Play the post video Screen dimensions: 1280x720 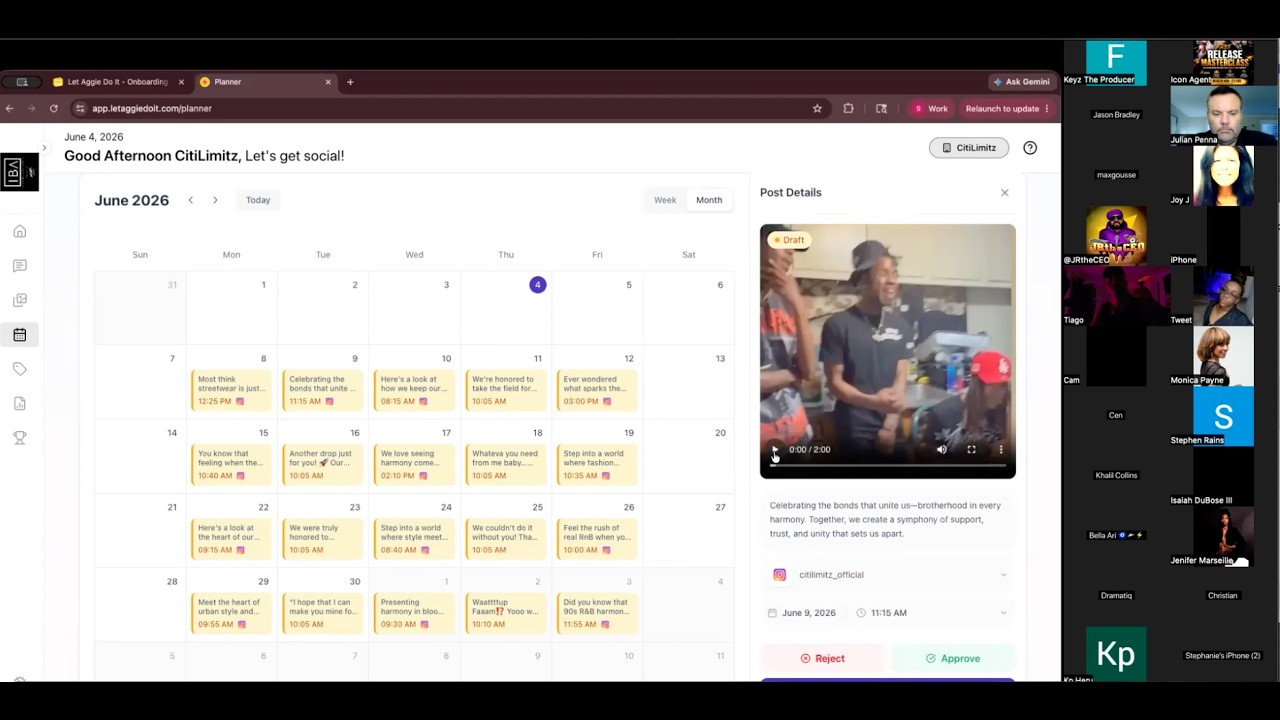tap(775, 450)
